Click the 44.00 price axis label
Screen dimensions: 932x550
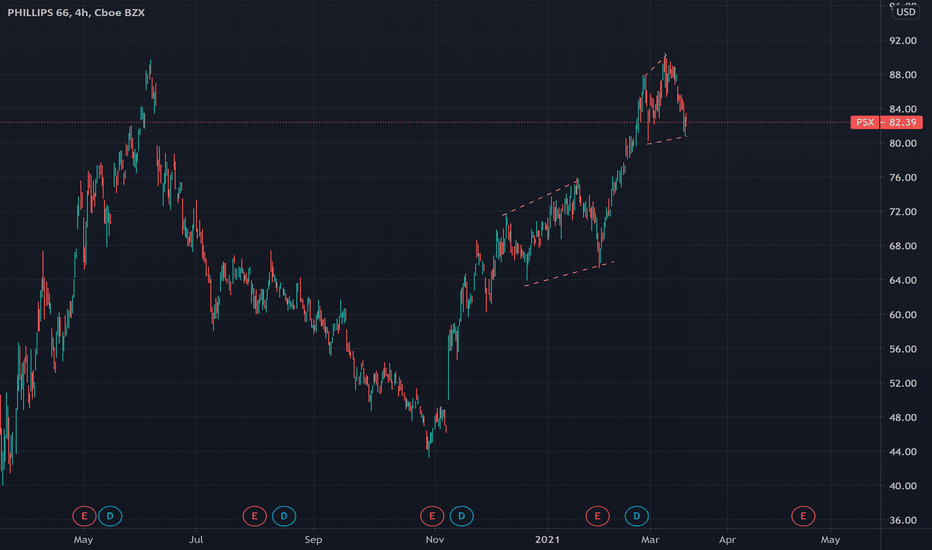(x=903, y=452)
